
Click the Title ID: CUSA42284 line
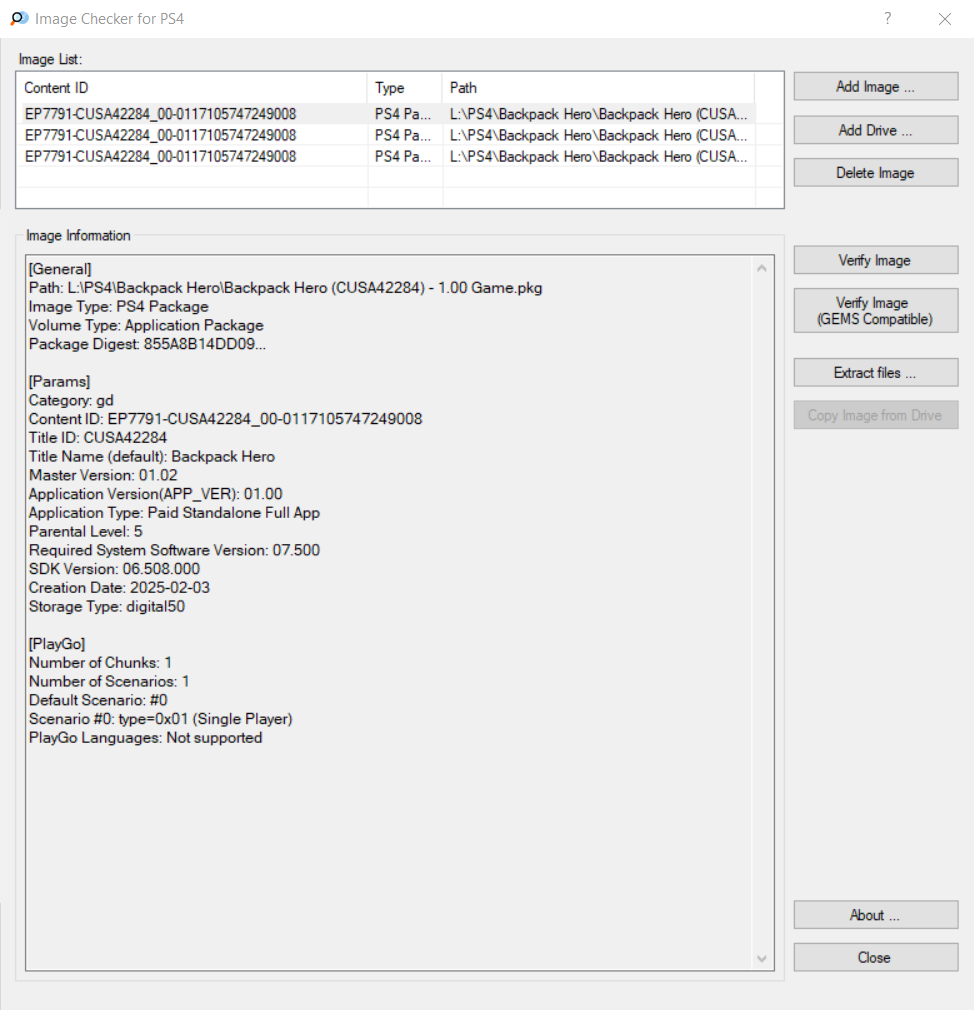coord(98,438)
